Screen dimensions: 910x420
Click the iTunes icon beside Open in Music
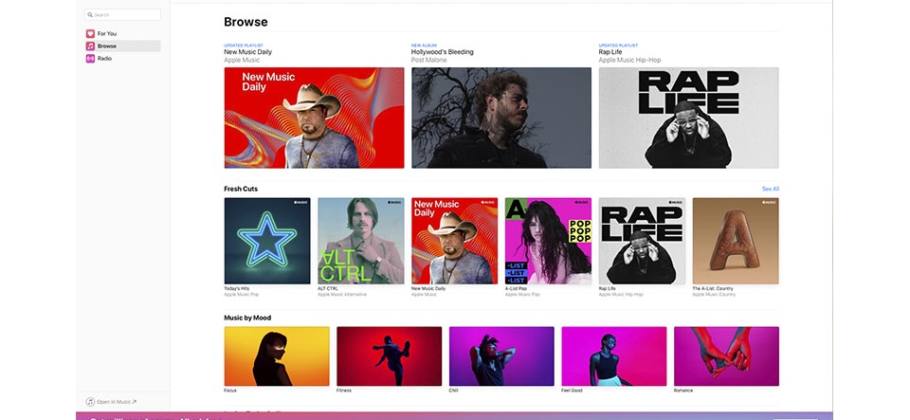(90, 401)
